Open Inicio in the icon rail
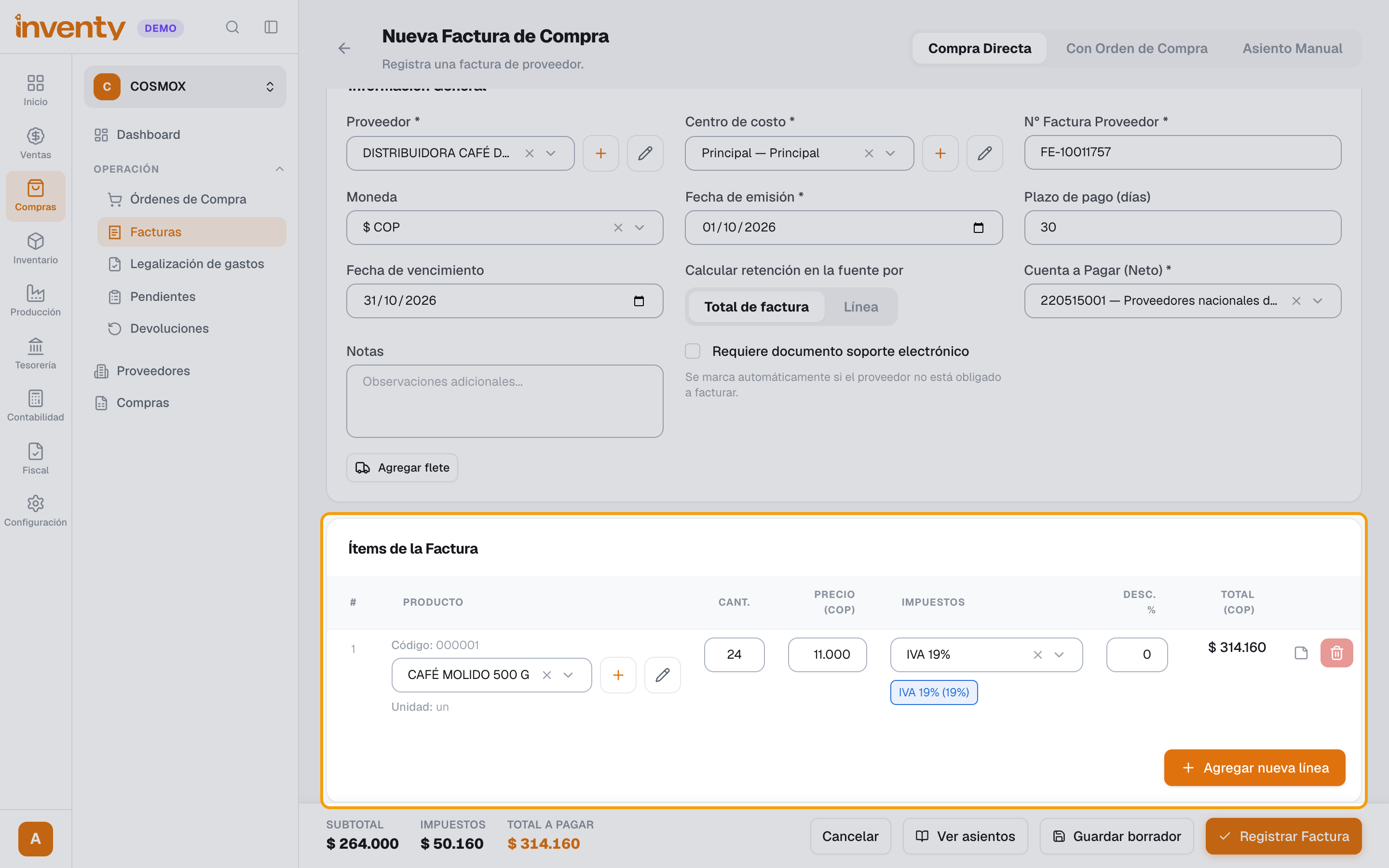Screen dimensions: 1389x868 click(x=36, y=90)
